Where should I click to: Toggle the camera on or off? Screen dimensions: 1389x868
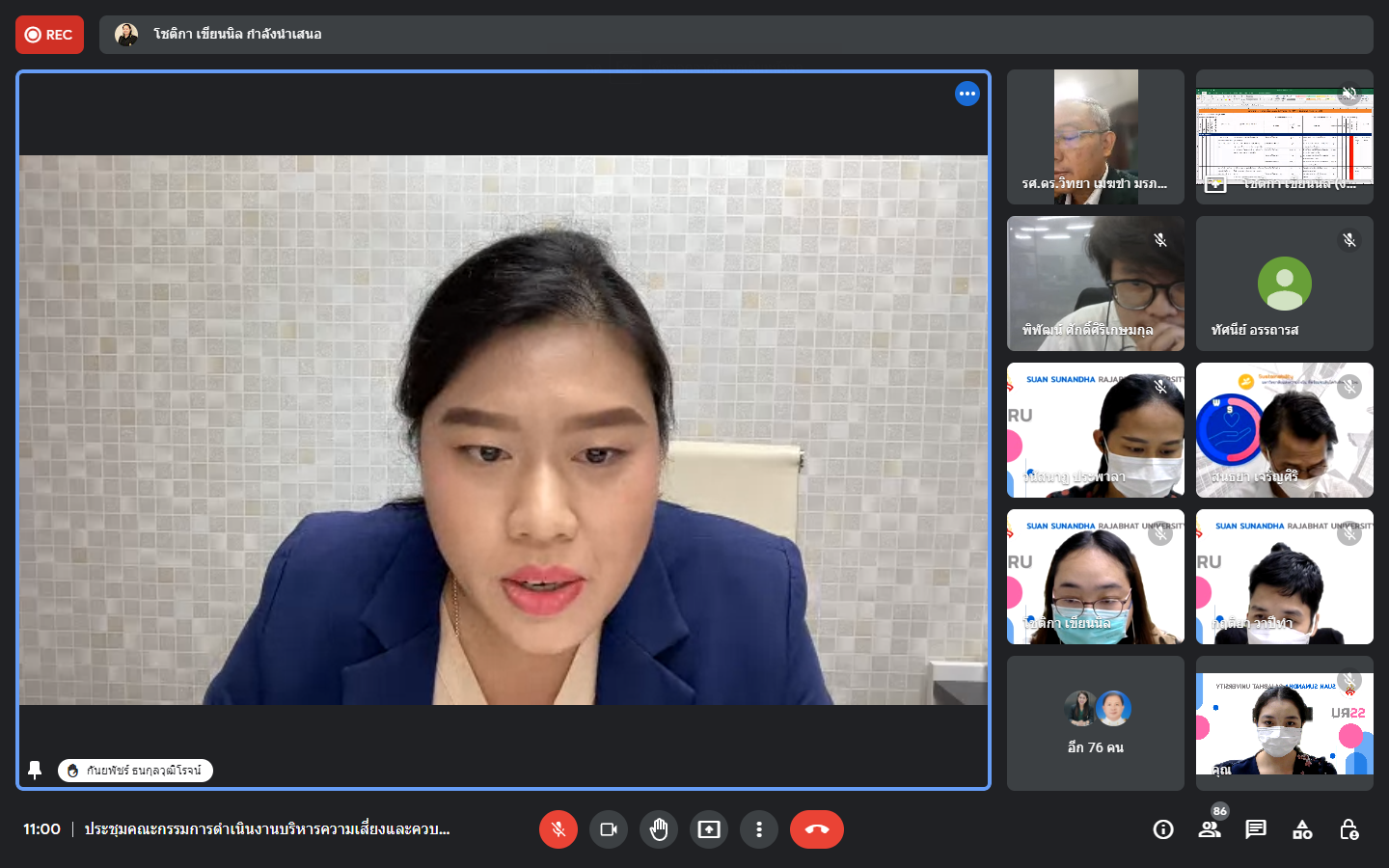609,829
